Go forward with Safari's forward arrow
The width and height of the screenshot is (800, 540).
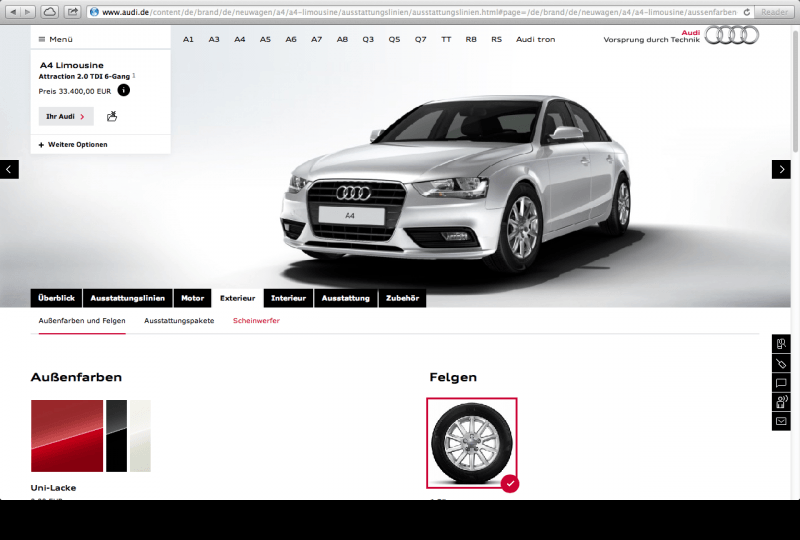coord(28,12)
